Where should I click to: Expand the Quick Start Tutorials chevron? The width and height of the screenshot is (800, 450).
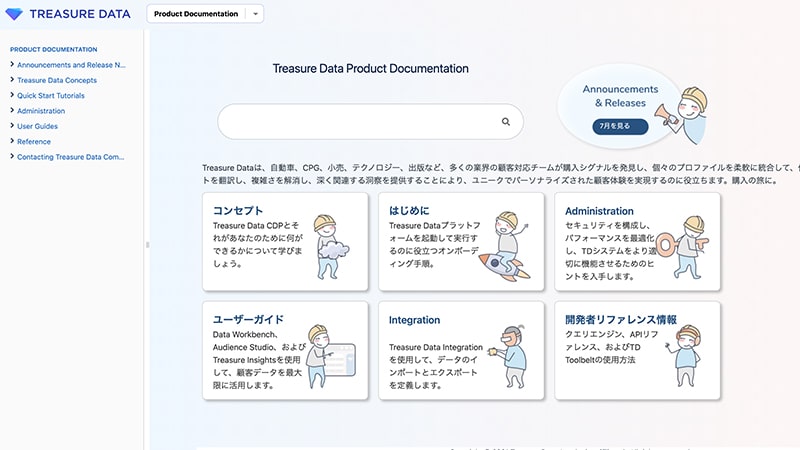[x=12, y=95]
